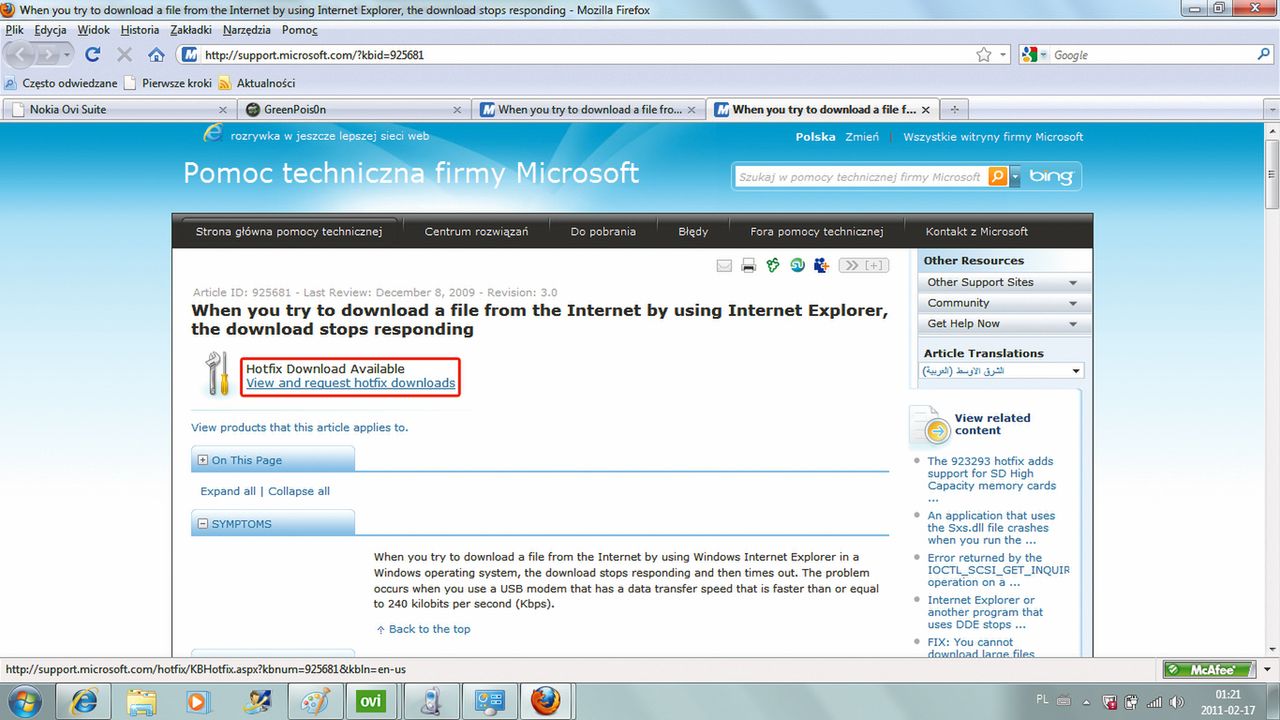The image size is (1280, 720).
Task: Click Kontakt z Microsoft navigation item
Action: tap(977, 231)
